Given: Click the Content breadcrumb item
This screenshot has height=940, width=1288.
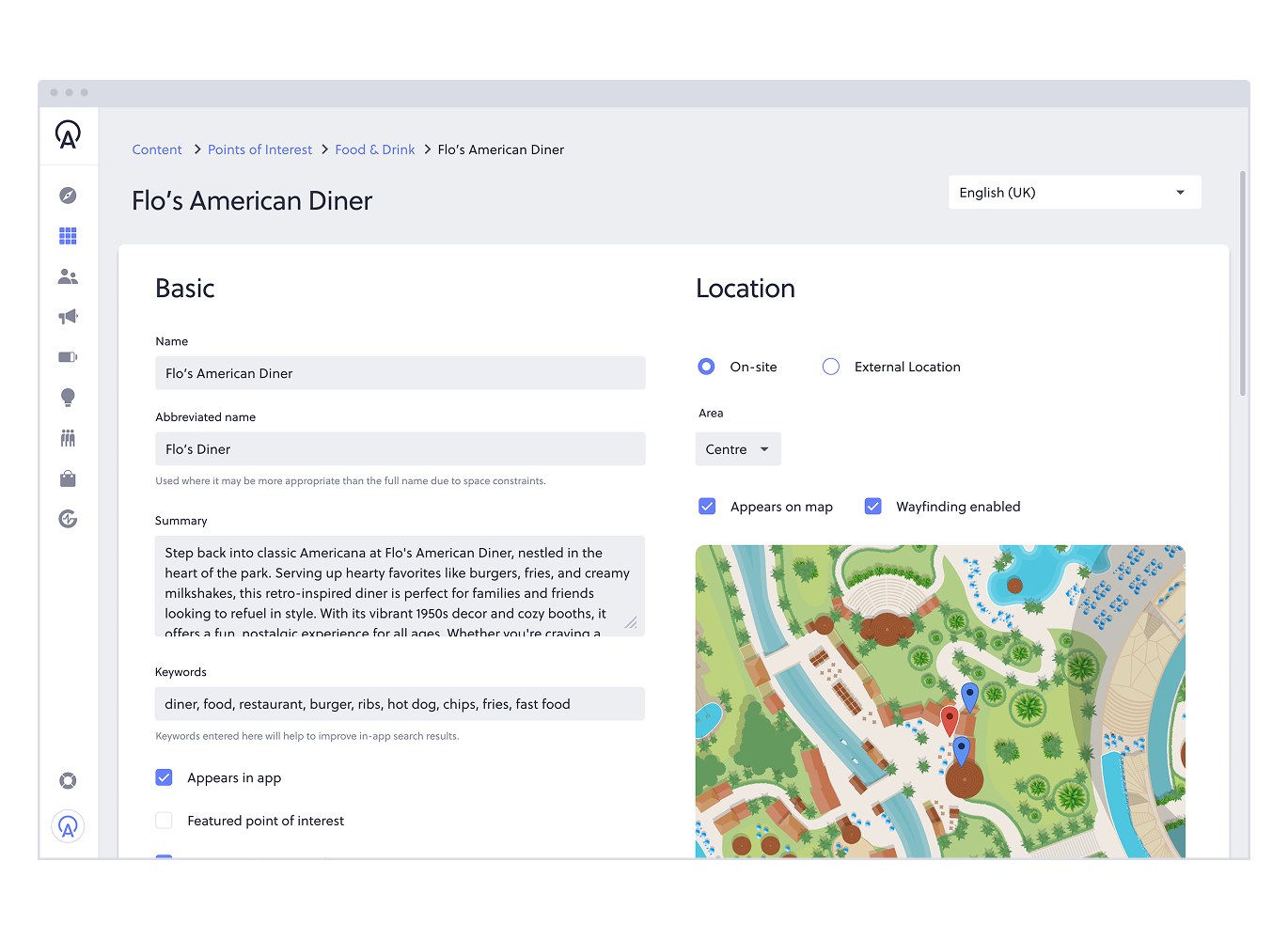Looking at the screenshot, I should tap(157, 149).
